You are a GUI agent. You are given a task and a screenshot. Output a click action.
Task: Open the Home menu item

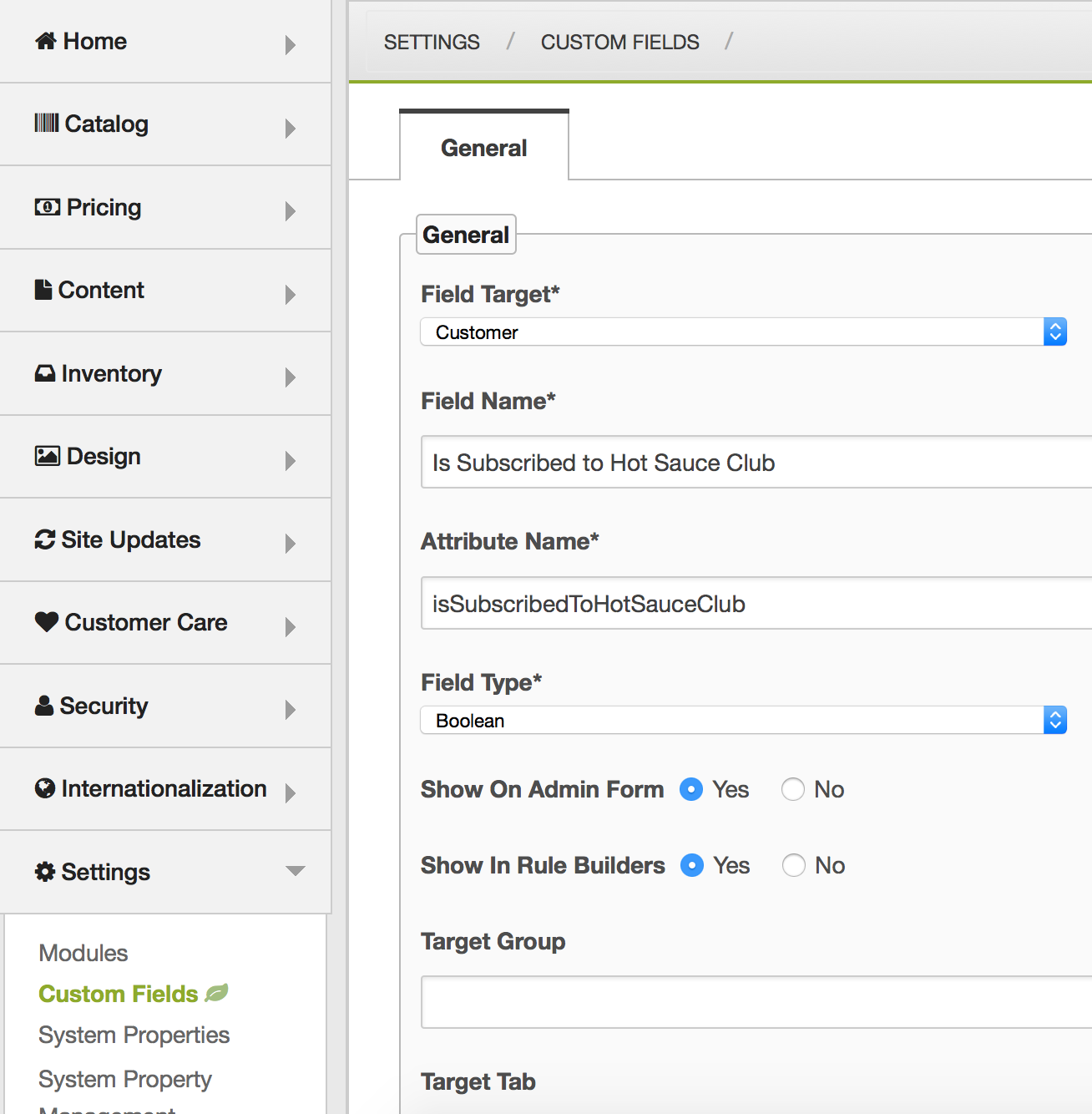click(x=165, y=41)
